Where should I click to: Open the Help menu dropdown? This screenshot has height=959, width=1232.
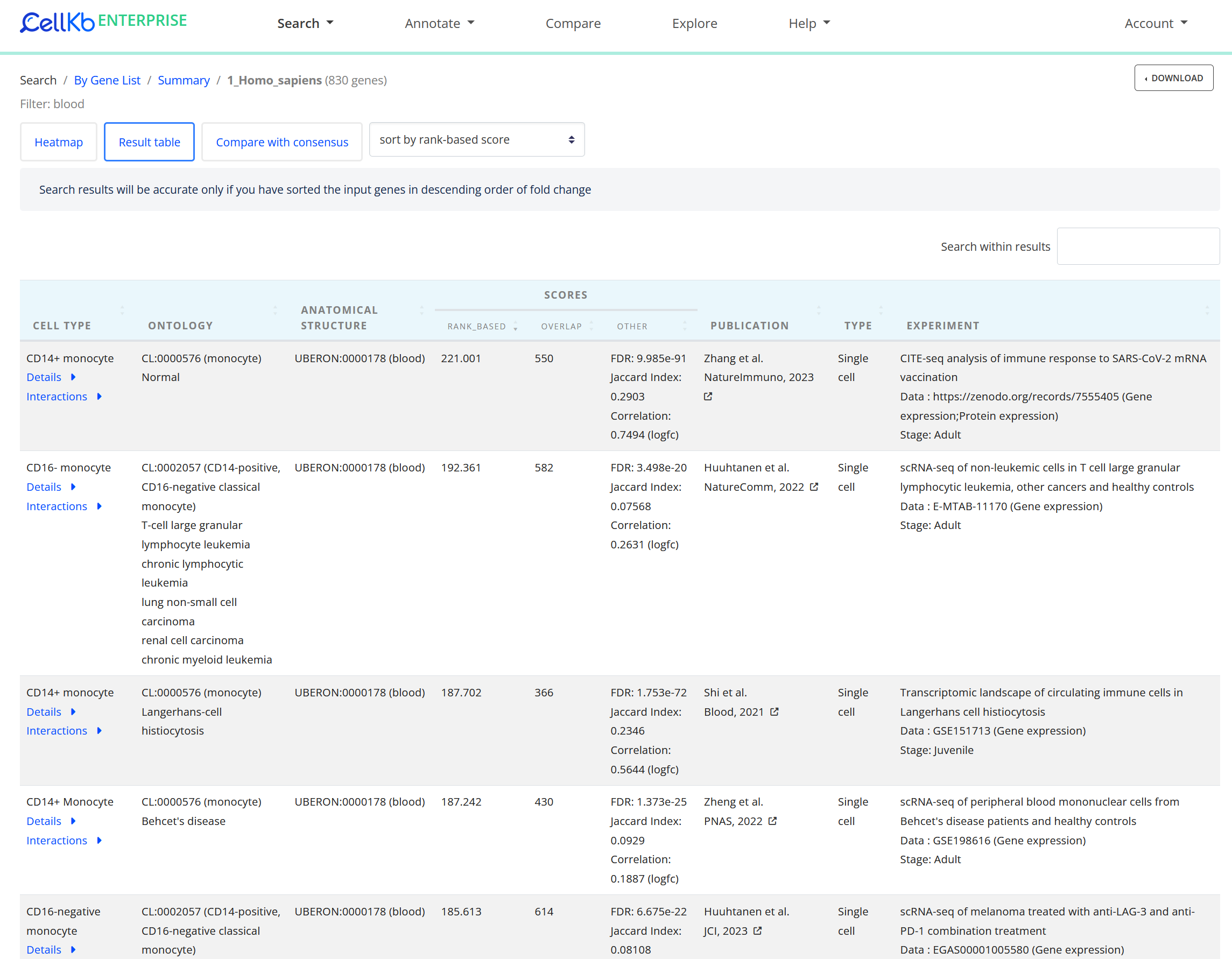point(809,23)
